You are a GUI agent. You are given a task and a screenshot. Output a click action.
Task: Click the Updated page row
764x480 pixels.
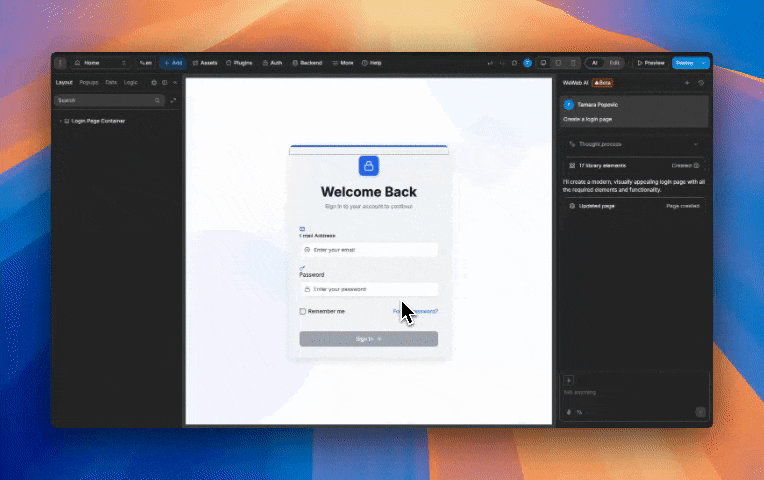[x=634, y=206]
